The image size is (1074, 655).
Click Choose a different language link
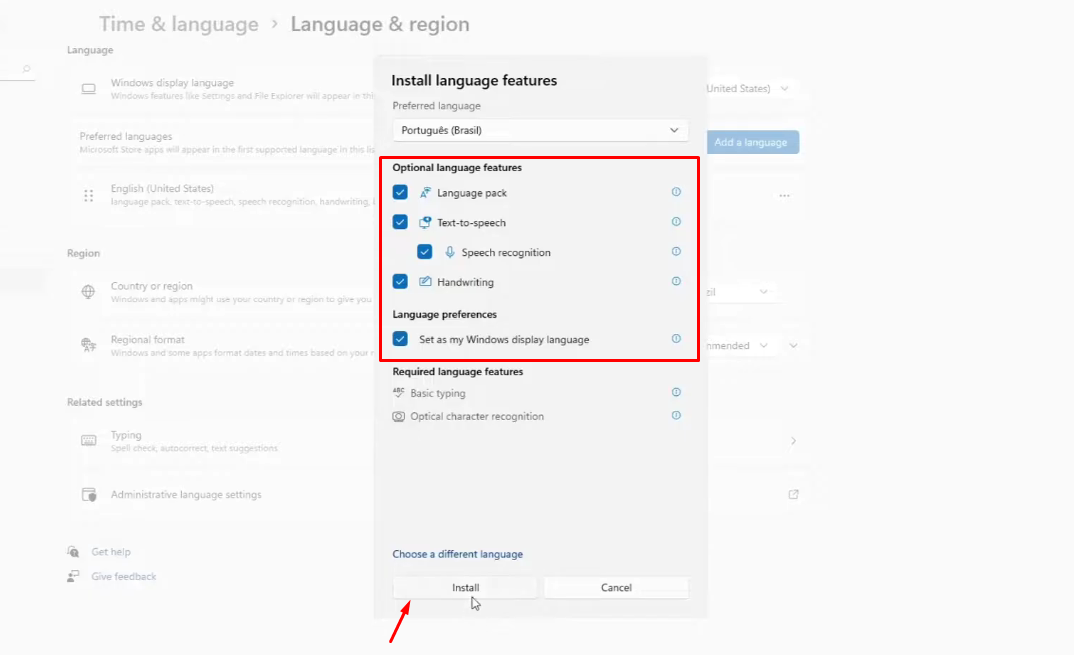coord(457,554)
